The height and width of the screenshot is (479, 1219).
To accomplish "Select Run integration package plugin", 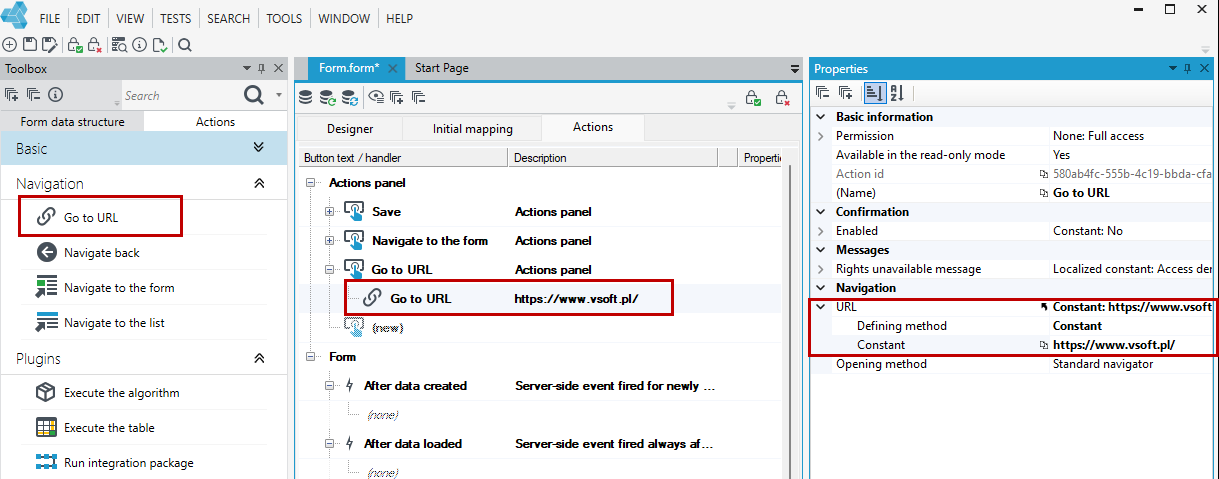I will (x=128, y=463).
